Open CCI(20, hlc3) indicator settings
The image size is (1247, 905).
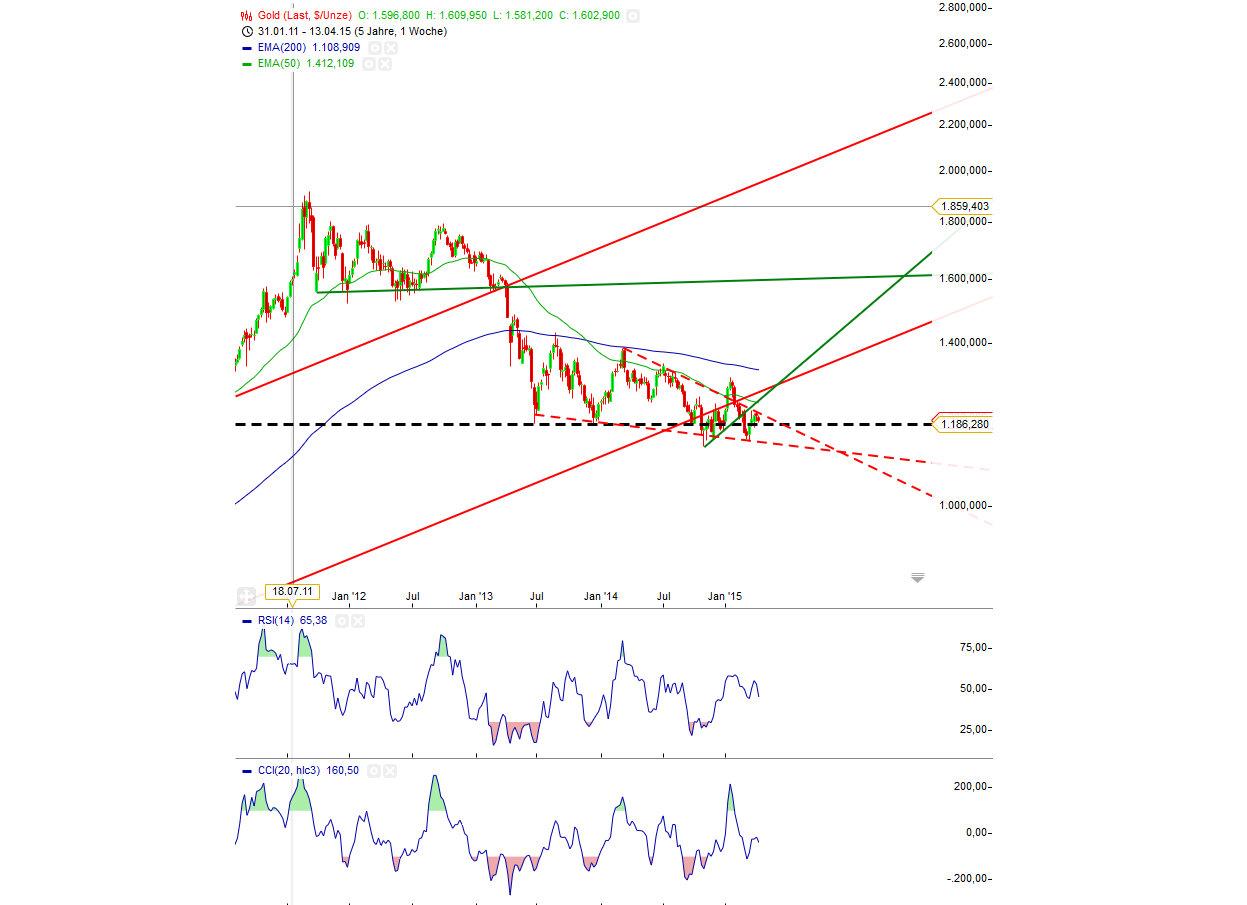coord(373,771)
